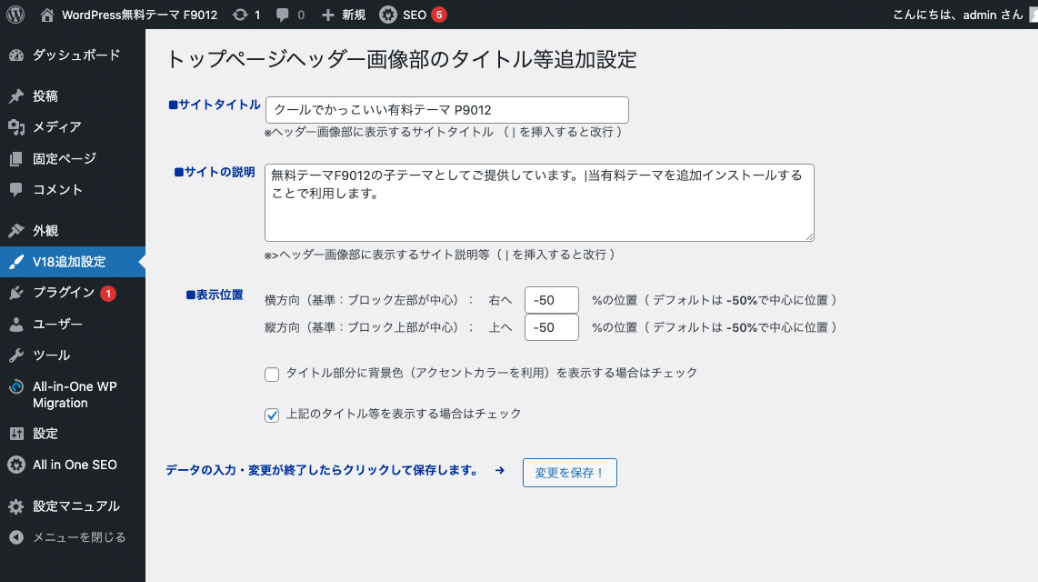Click the 設定マニュアル gear icon
This screenshot has width=1038, height=582.
(x=17, y=507)
